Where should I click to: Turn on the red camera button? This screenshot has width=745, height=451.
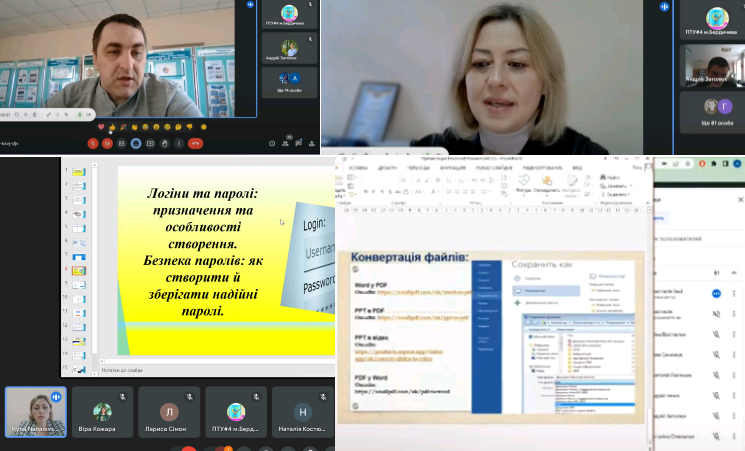106,143
